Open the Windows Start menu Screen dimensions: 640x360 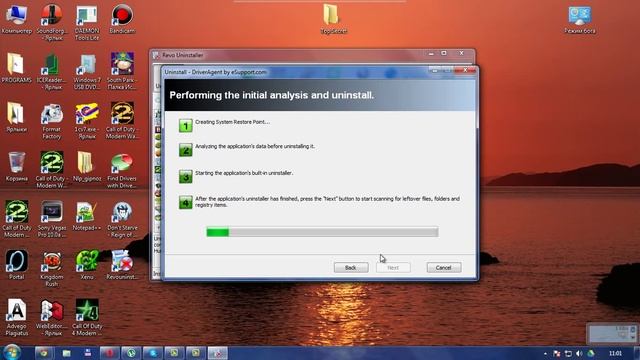[11, 352]
